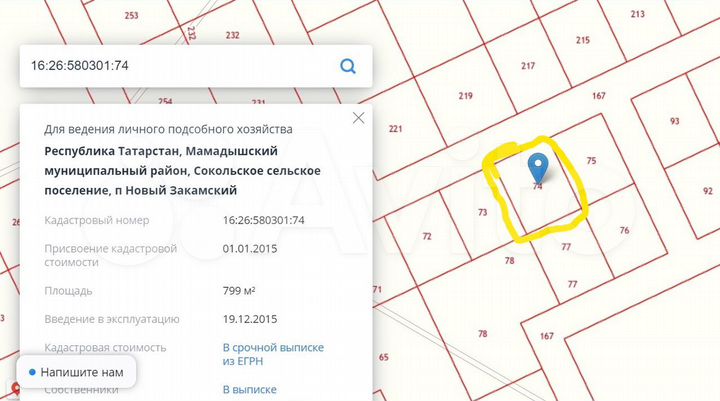720x401 pixels.
Task: Close the parcel info panel
Action: (358, 118)
